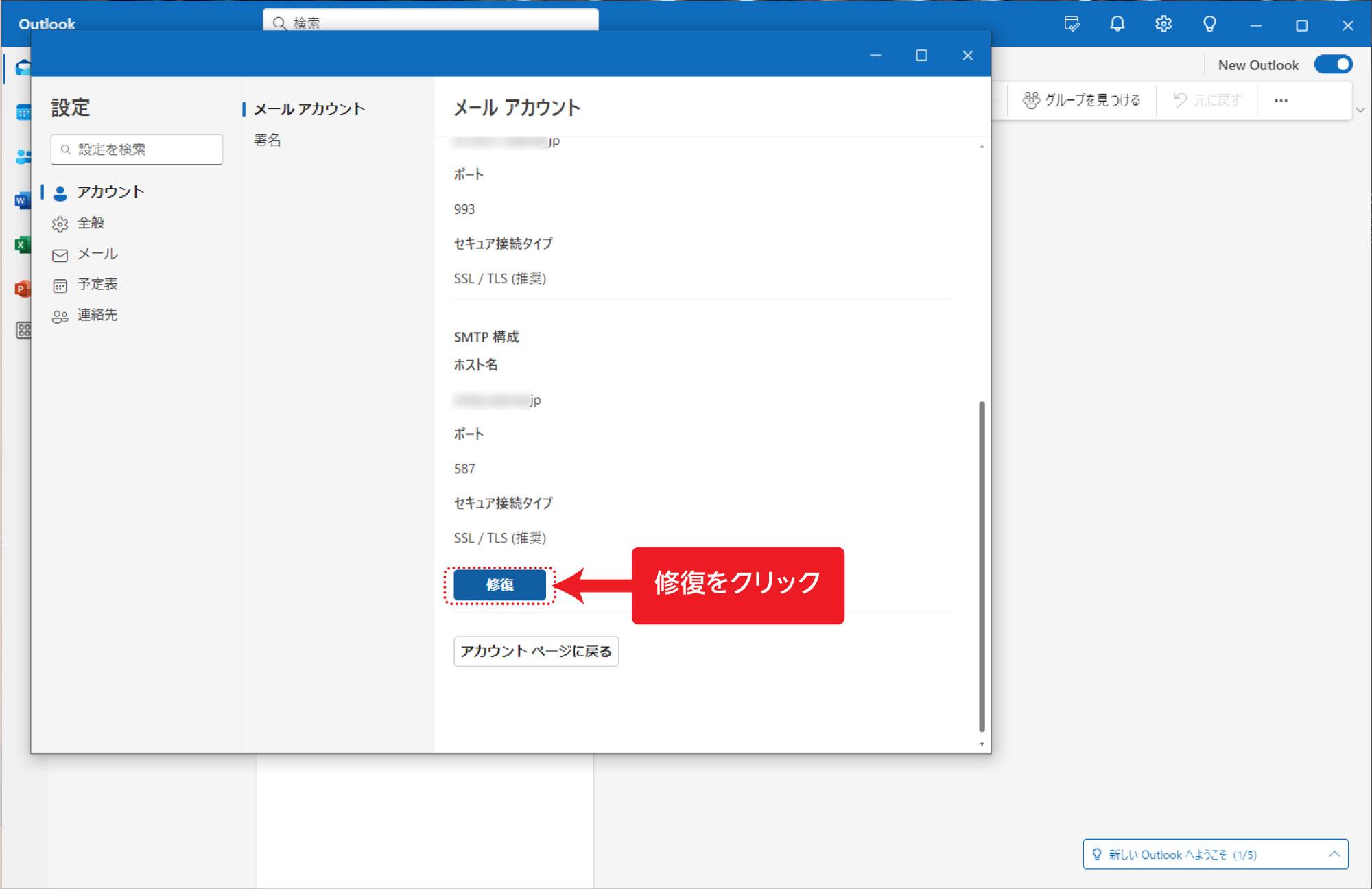Open the Calendar icon in the left rail

point(24,112)
